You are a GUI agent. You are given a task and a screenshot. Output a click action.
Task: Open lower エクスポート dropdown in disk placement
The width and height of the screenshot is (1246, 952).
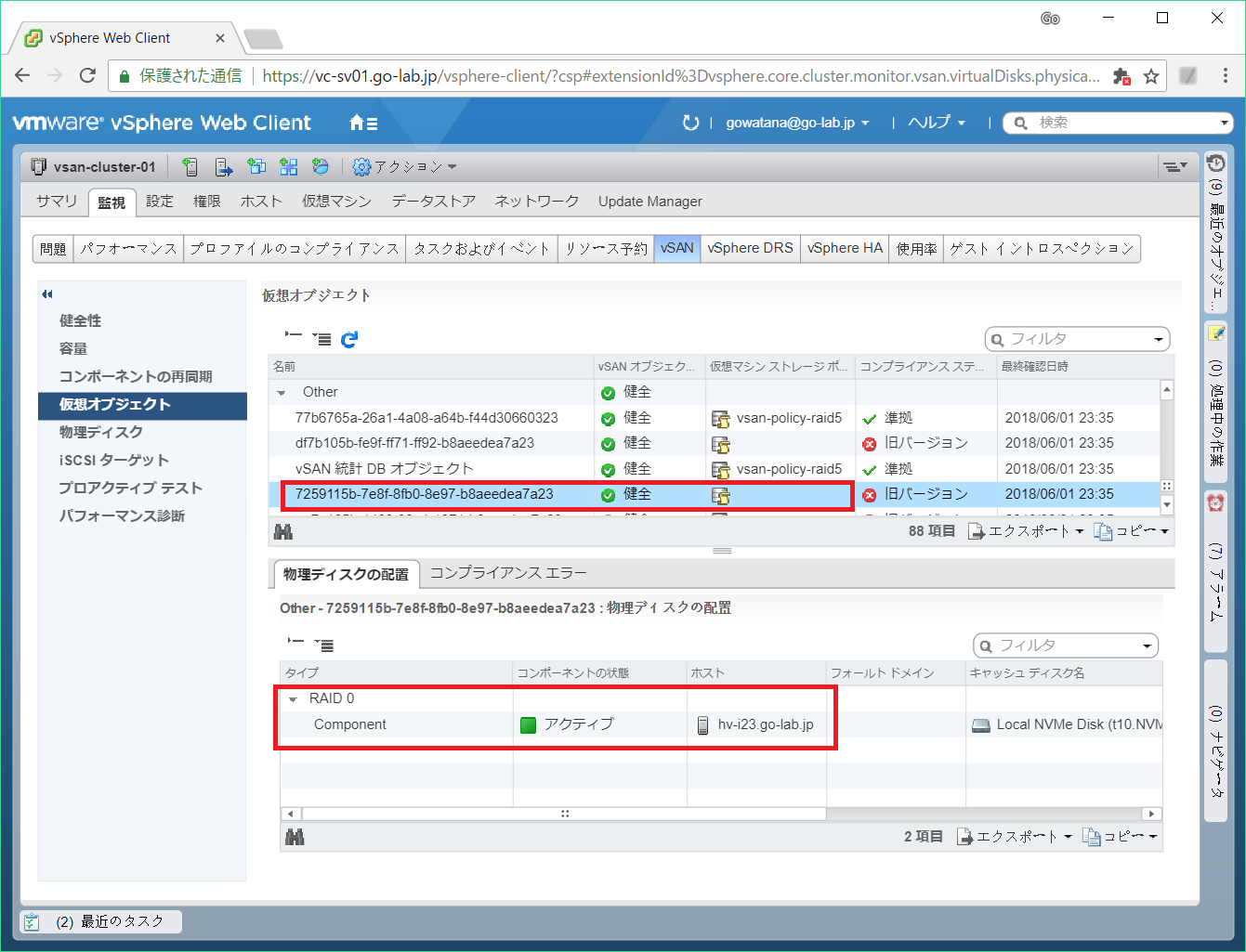tap(1014, 837)
